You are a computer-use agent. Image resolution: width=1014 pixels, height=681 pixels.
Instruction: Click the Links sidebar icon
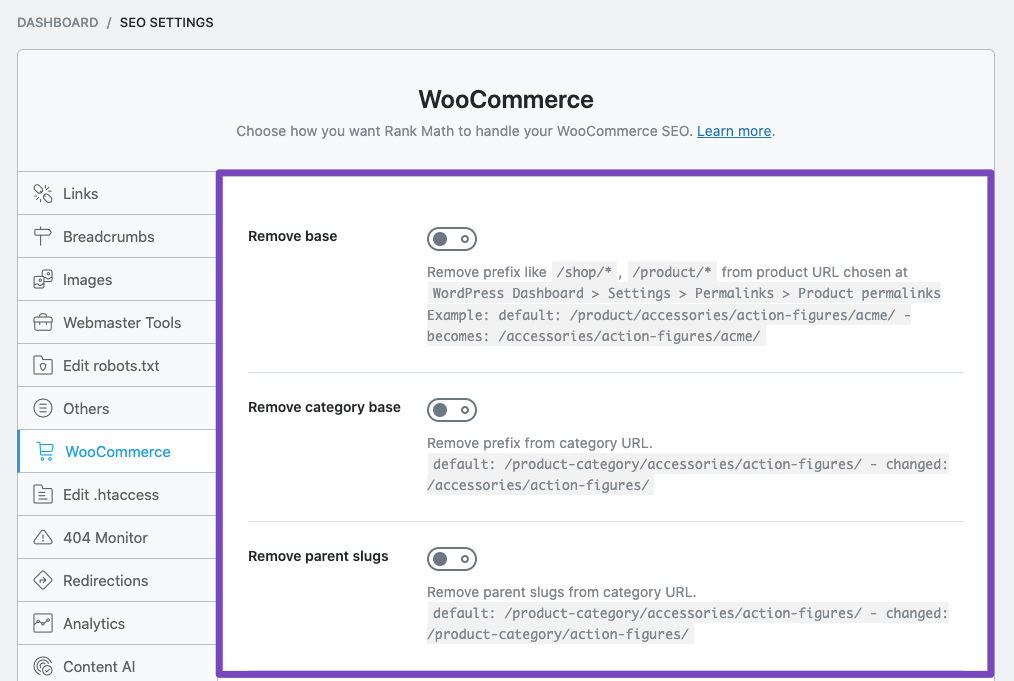(43, 193)
